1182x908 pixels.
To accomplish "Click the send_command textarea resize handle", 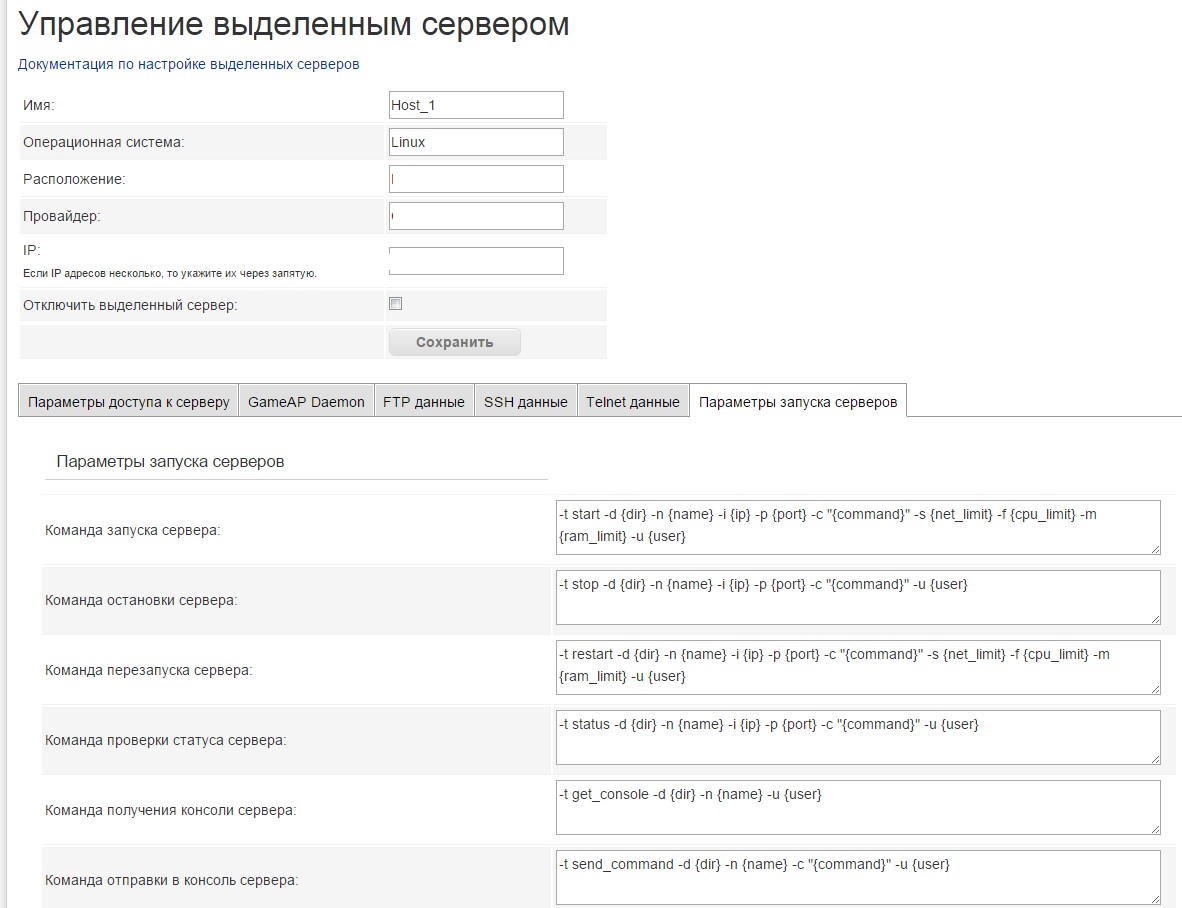I will click(1155, 898).
